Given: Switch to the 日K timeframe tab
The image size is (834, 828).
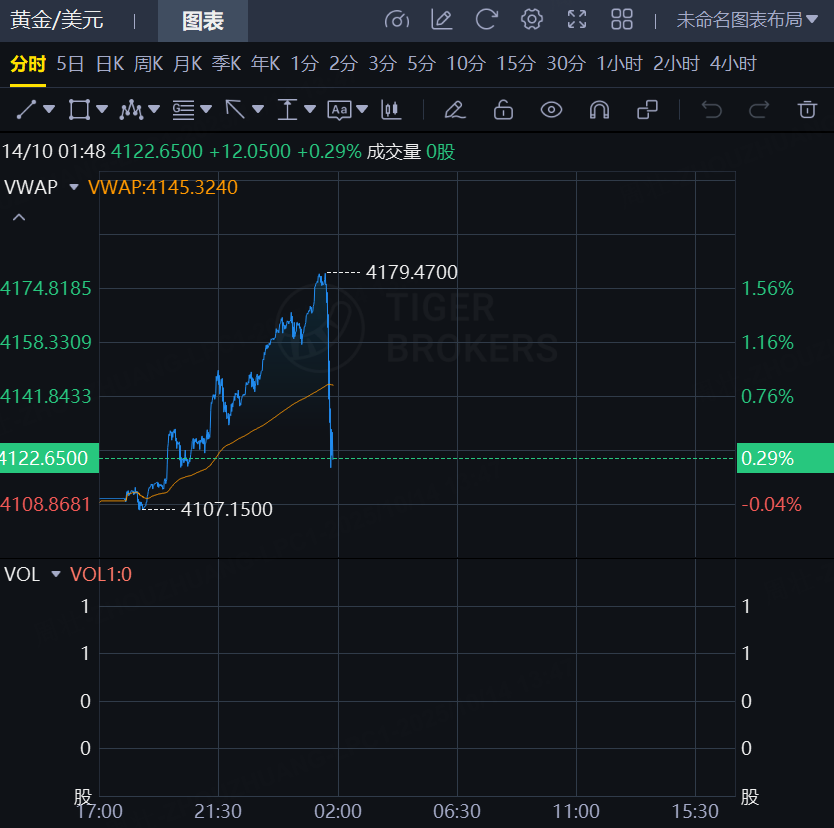Looking at the screenshot, I should 110,64.
